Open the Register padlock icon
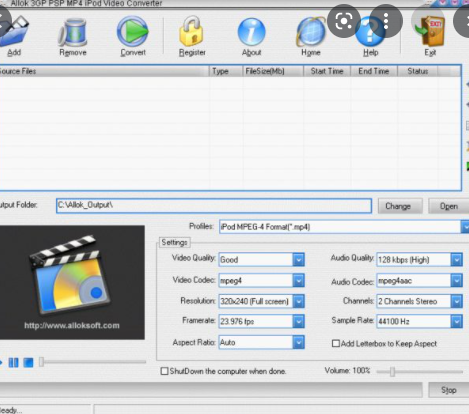Screen dimensions: 469x414 point(191,31)
